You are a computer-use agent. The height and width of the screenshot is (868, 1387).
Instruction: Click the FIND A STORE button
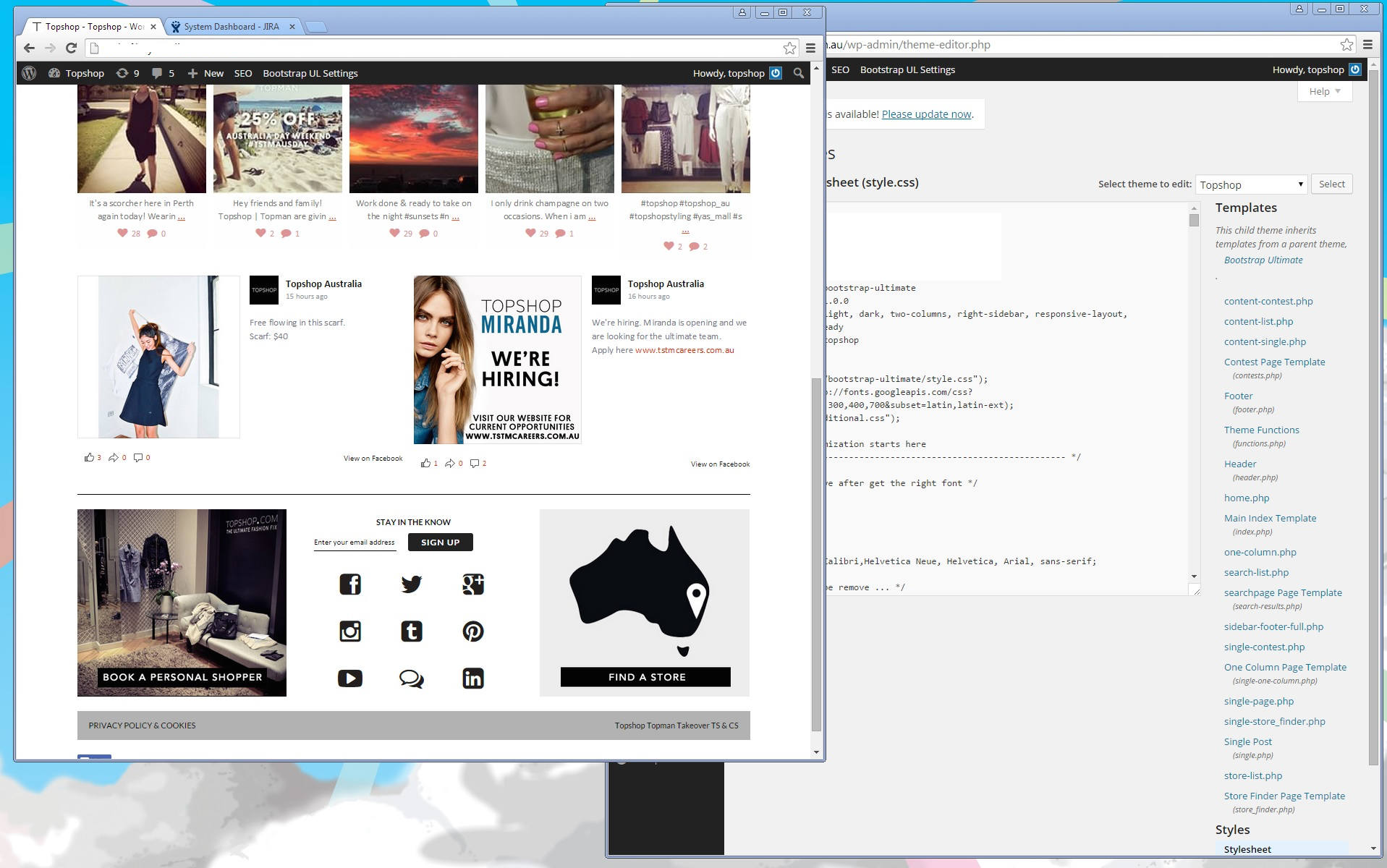tap(645, 677)
